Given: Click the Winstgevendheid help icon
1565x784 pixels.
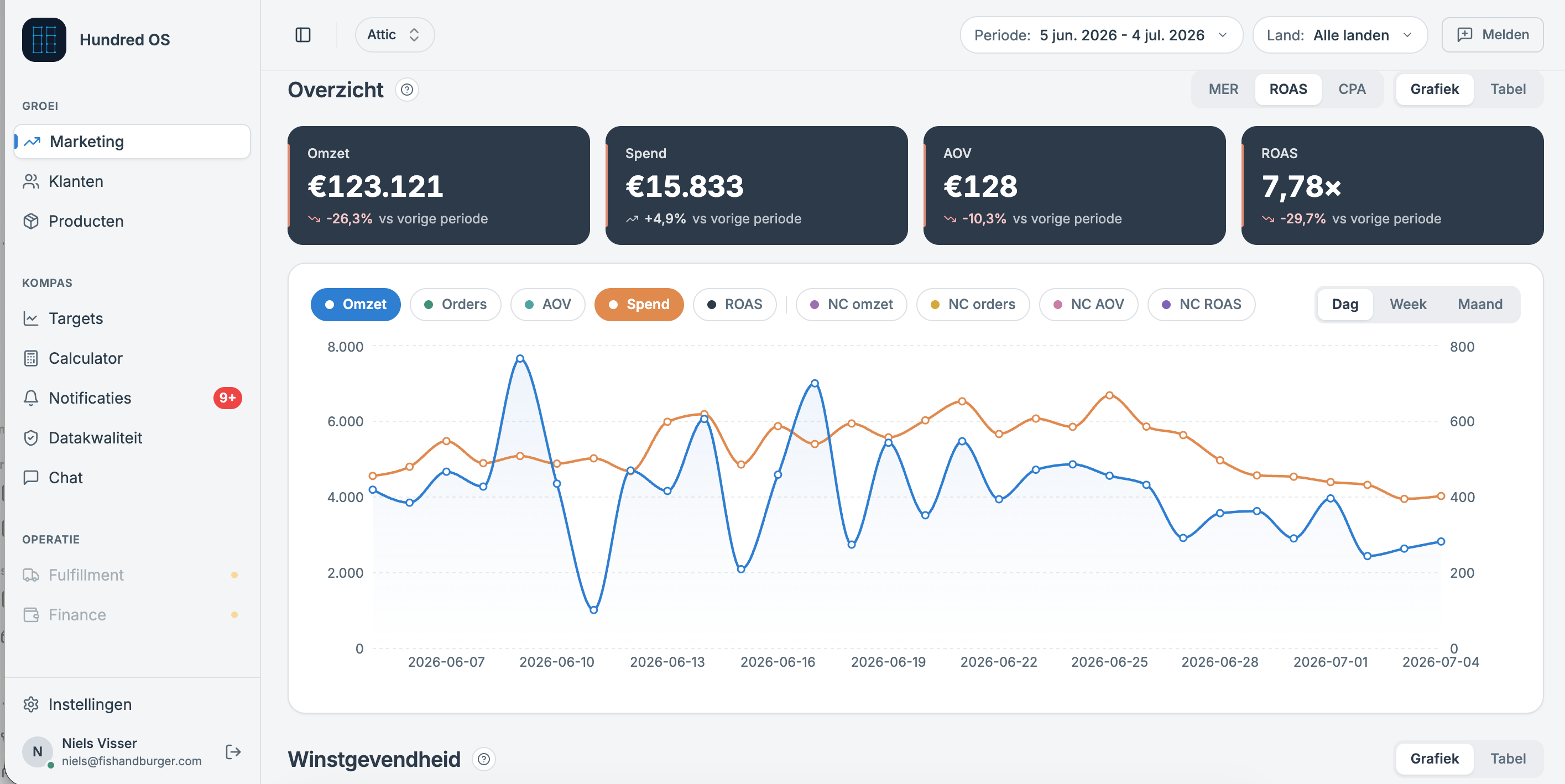Looking at the screenshot, I should tap(483, 759).
